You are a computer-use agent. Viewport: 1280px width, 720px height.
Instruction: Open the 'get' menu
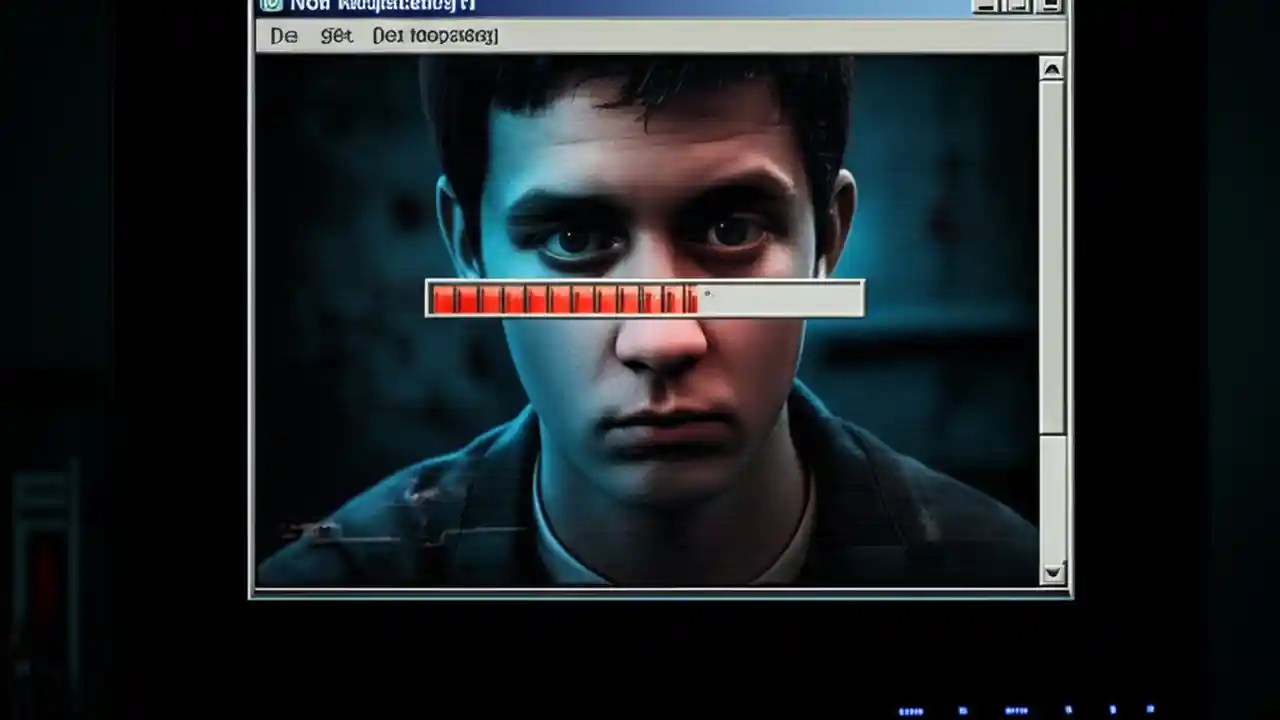(x=337, y=36)
